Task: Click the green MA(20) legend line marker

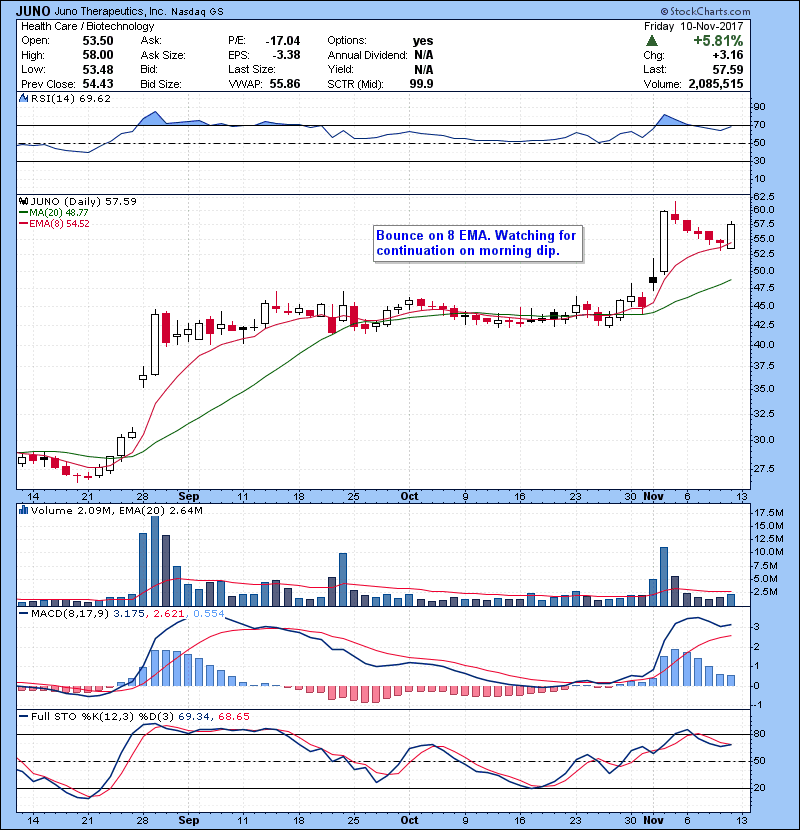Action: click(x=23, y=212)
